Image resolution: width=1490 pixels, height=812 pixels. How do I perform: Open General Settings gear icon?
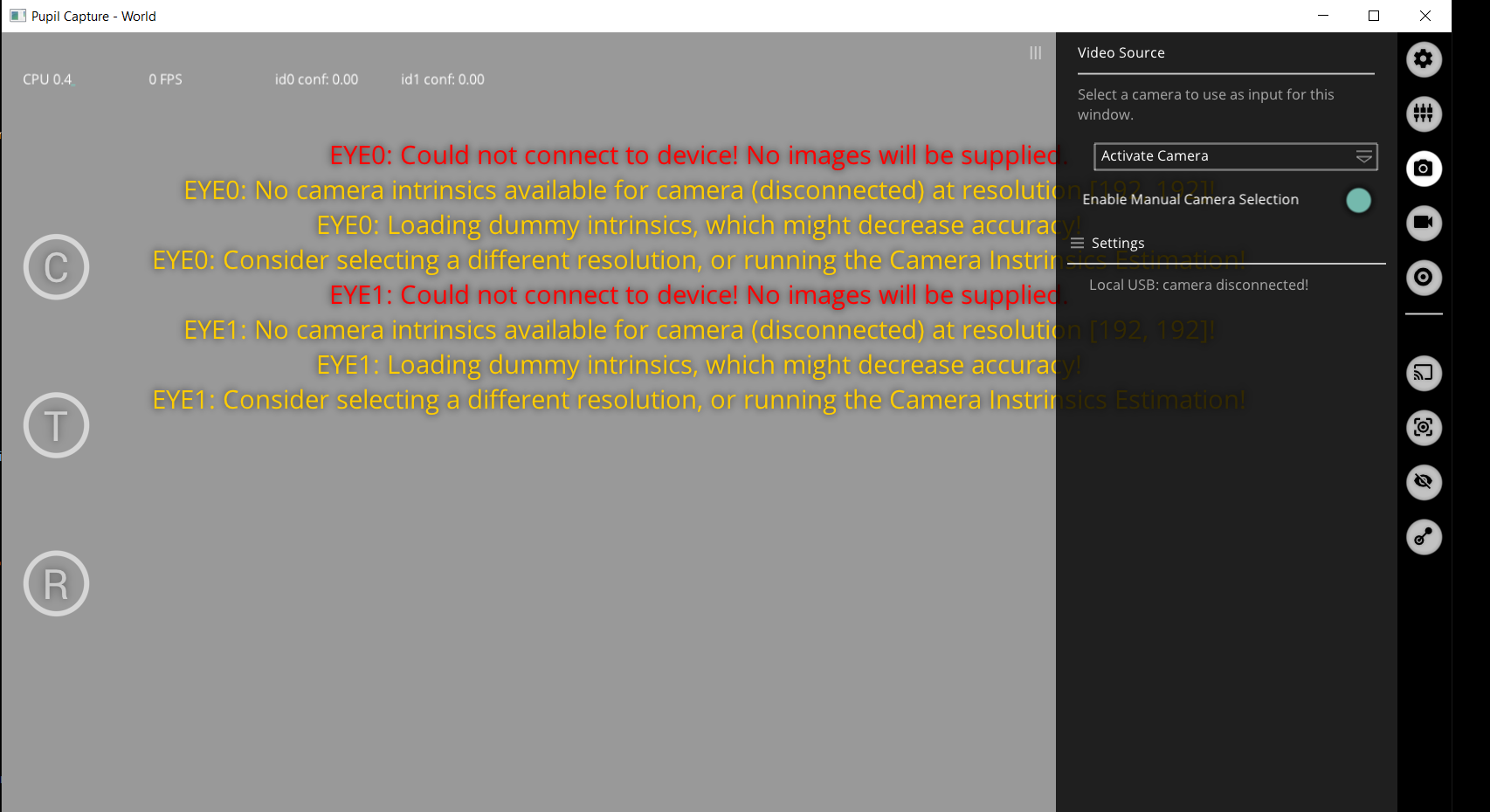[1424, 59]
